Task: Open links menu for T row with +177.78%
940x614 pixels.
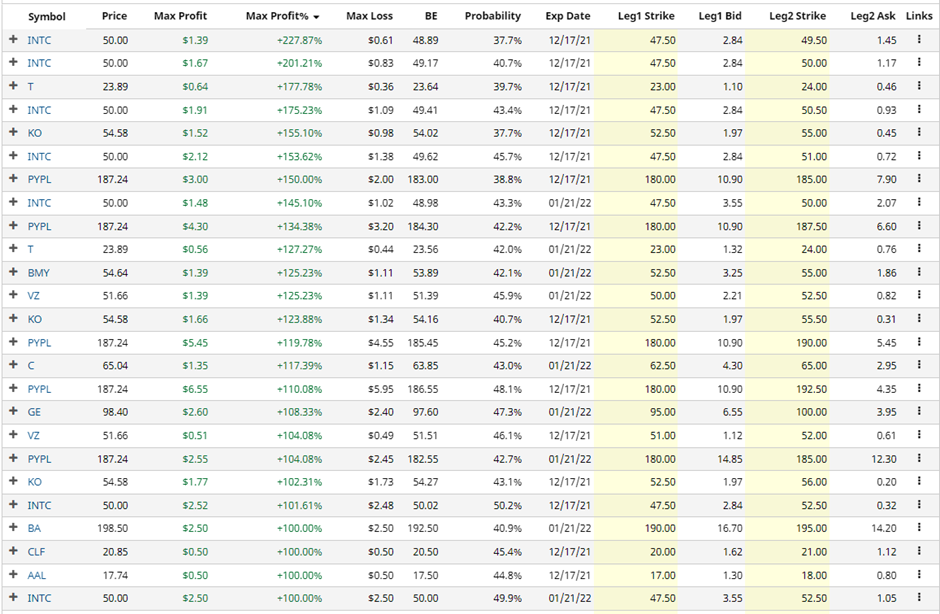Action: [918, 86]
